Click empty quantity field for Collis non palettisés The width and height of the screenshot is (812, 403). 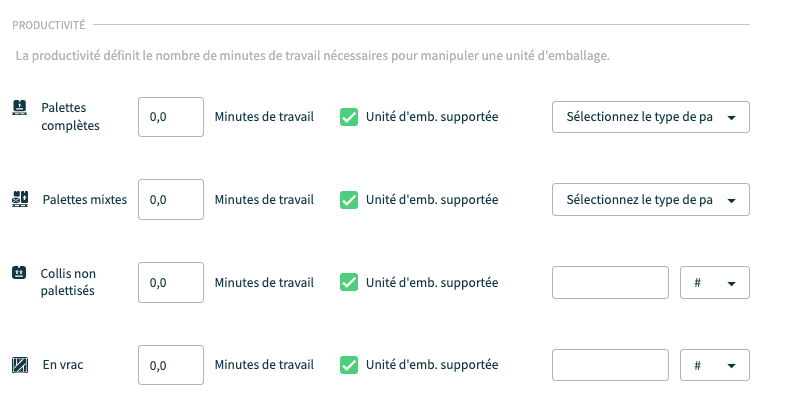pos(610,283)
